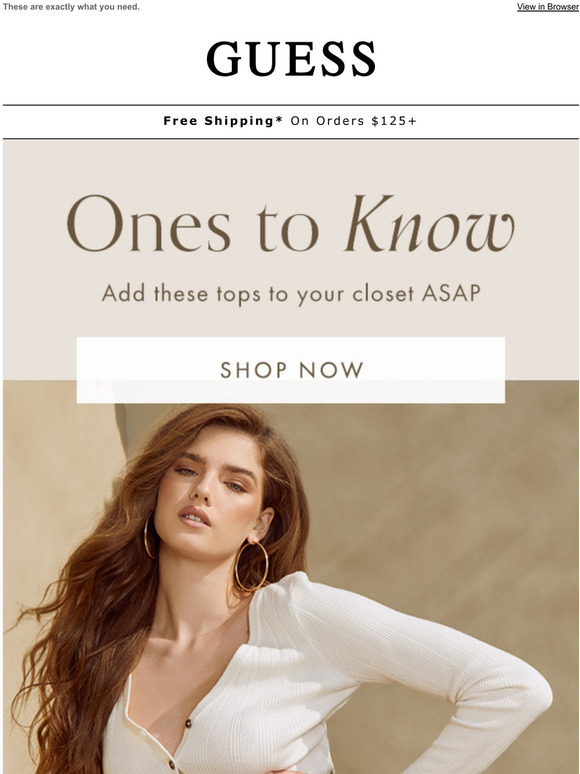Click the large gold hoop earring

251,566
